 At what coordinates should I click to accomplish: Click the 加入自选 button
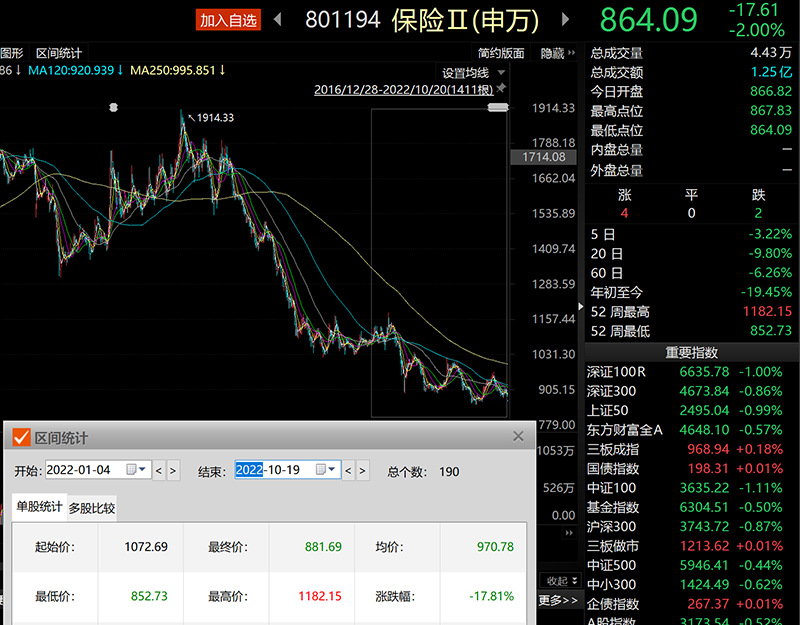pyautogui.click(x=228, y=20)
